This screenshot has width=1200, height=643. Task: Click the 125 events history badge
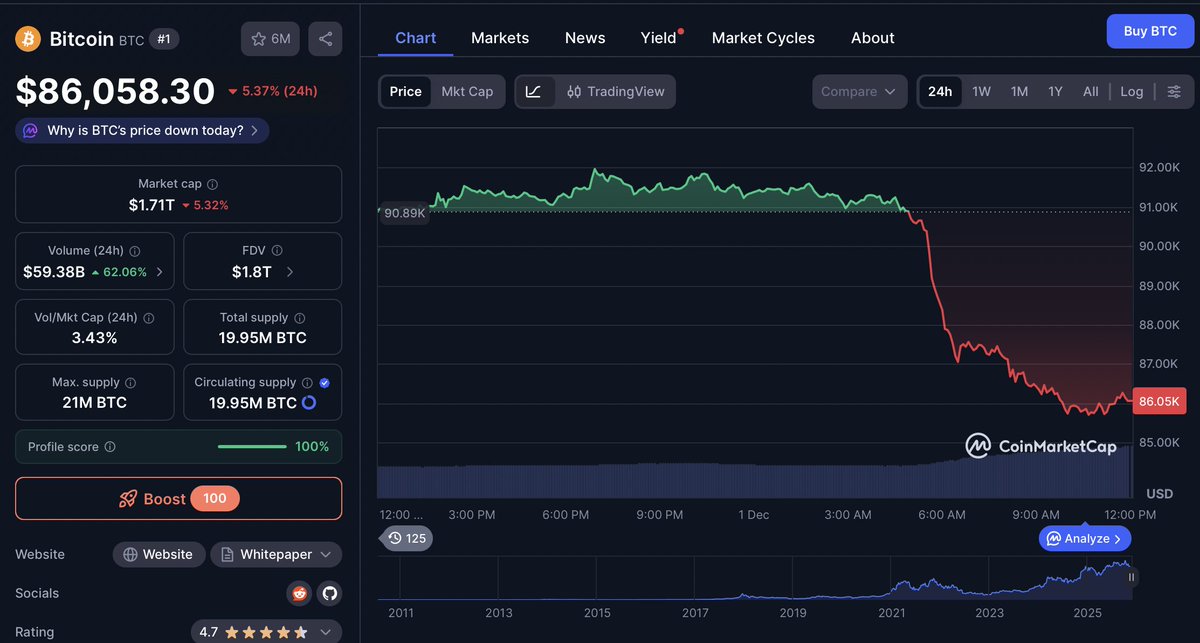click(407, 538)
